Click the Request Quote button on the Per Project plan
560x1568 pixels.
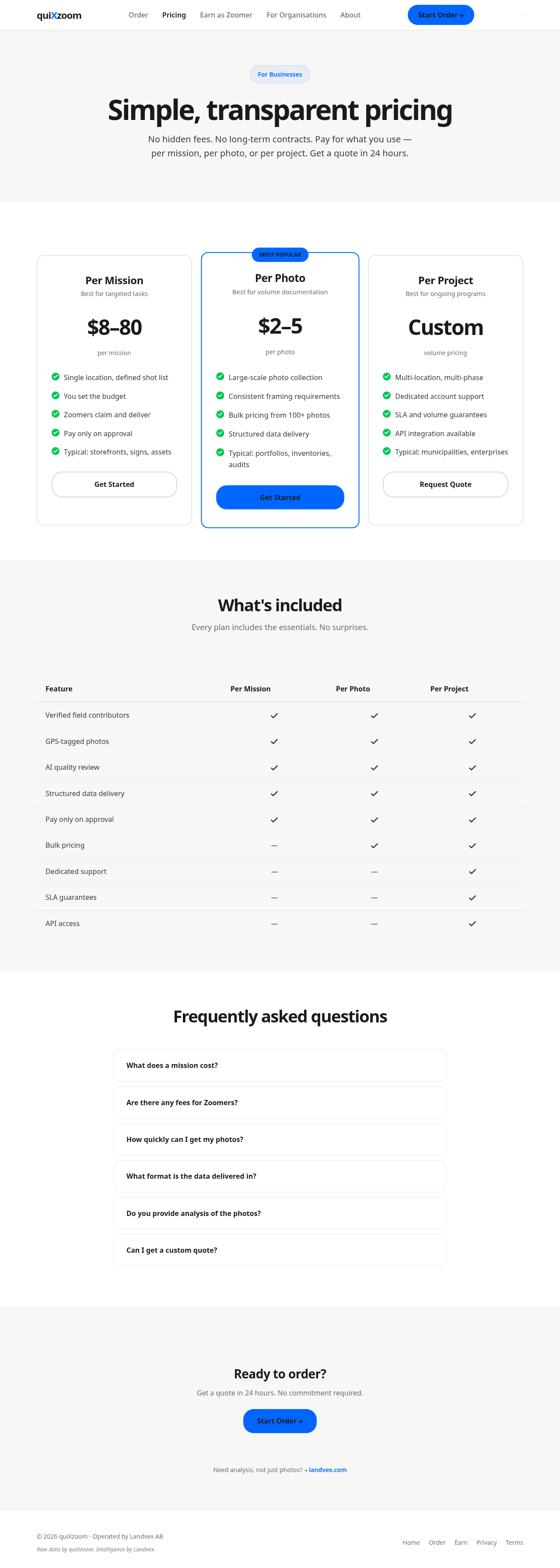click(x=446, y=485)
